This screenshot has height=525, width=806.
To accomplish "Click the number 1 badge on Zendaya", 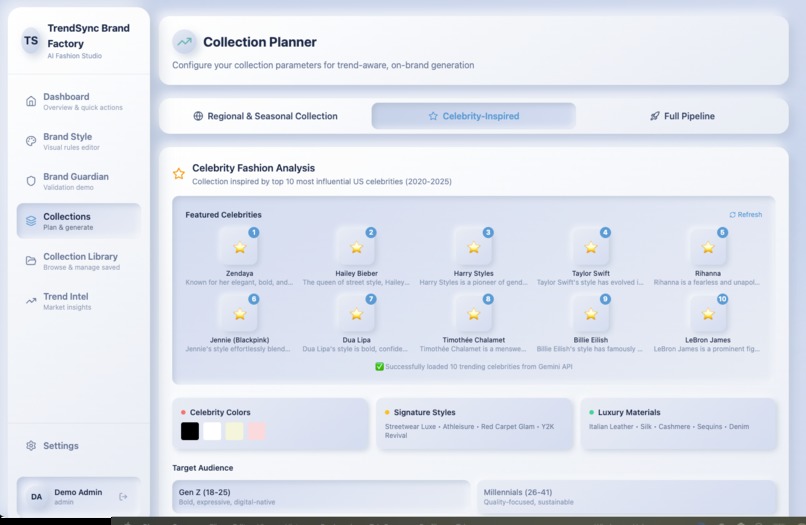I will pyautogui.click(x=253, y=232).
